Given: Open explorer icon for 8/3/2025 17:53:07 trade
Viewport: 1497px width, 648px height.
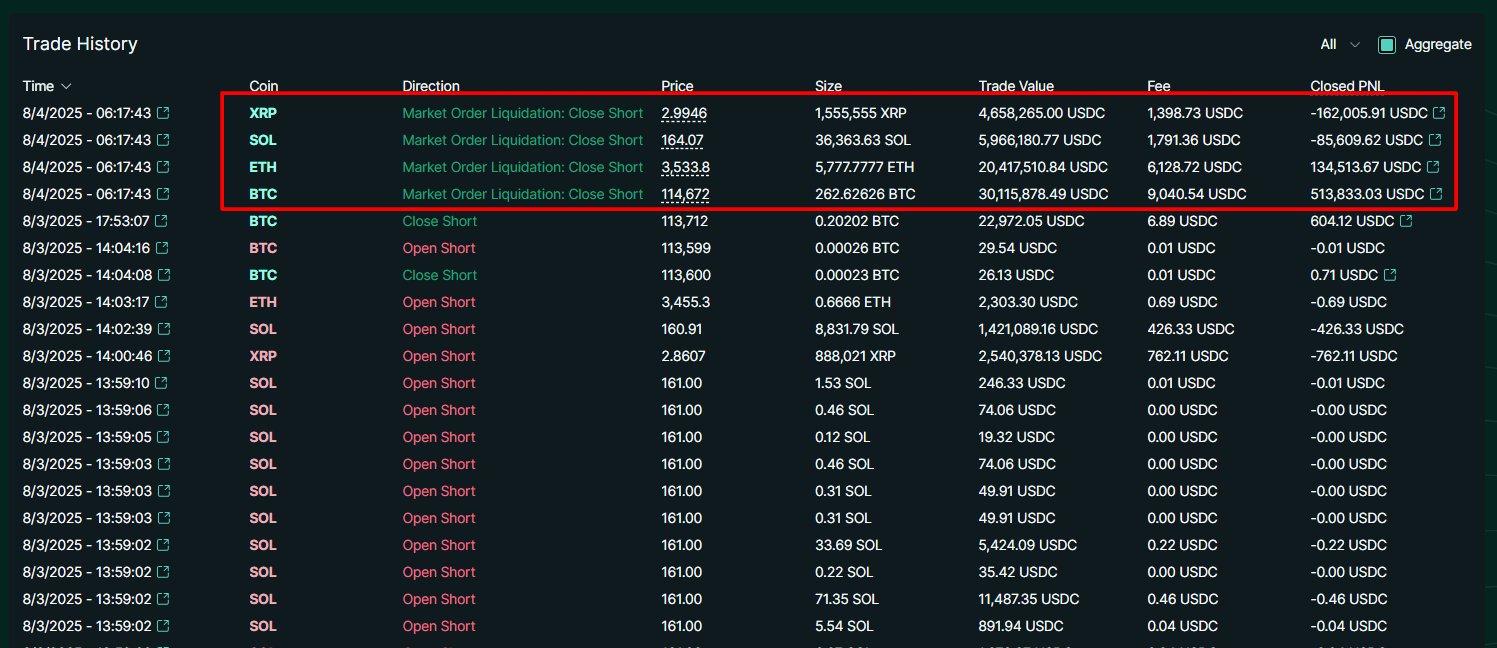Looking at the screenshot, I should click(x=162, y=221).
